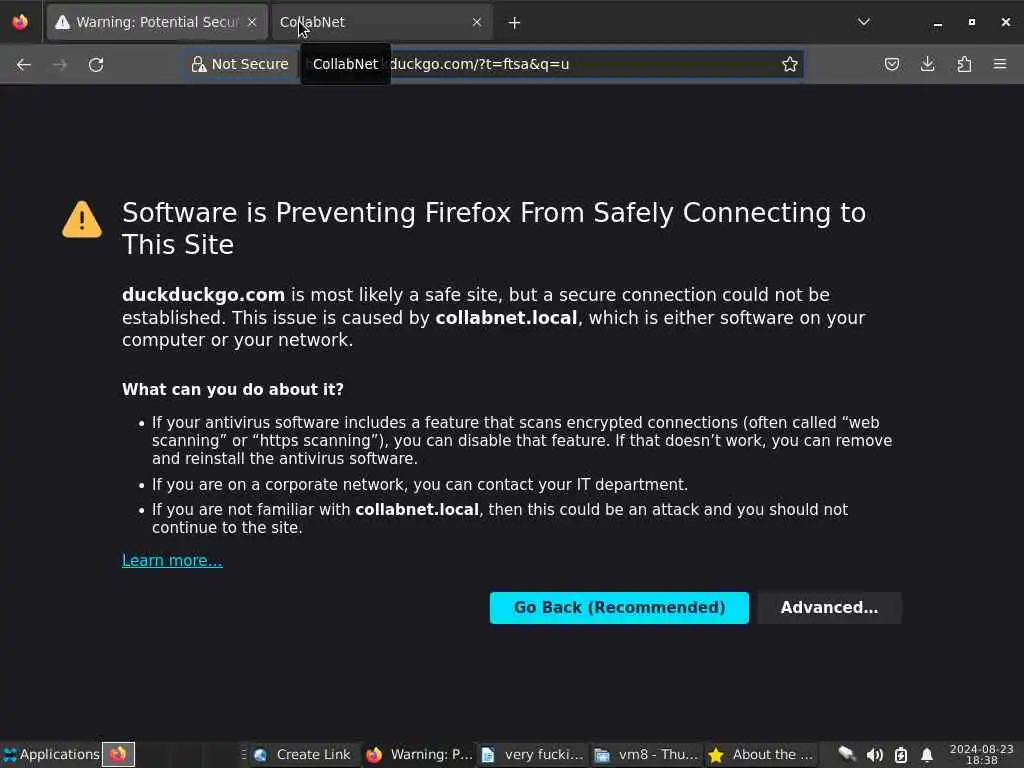Open a new tab
The height and width of the screenshot is (768, 1024).
pyautogui.click(x=515, y=23)
